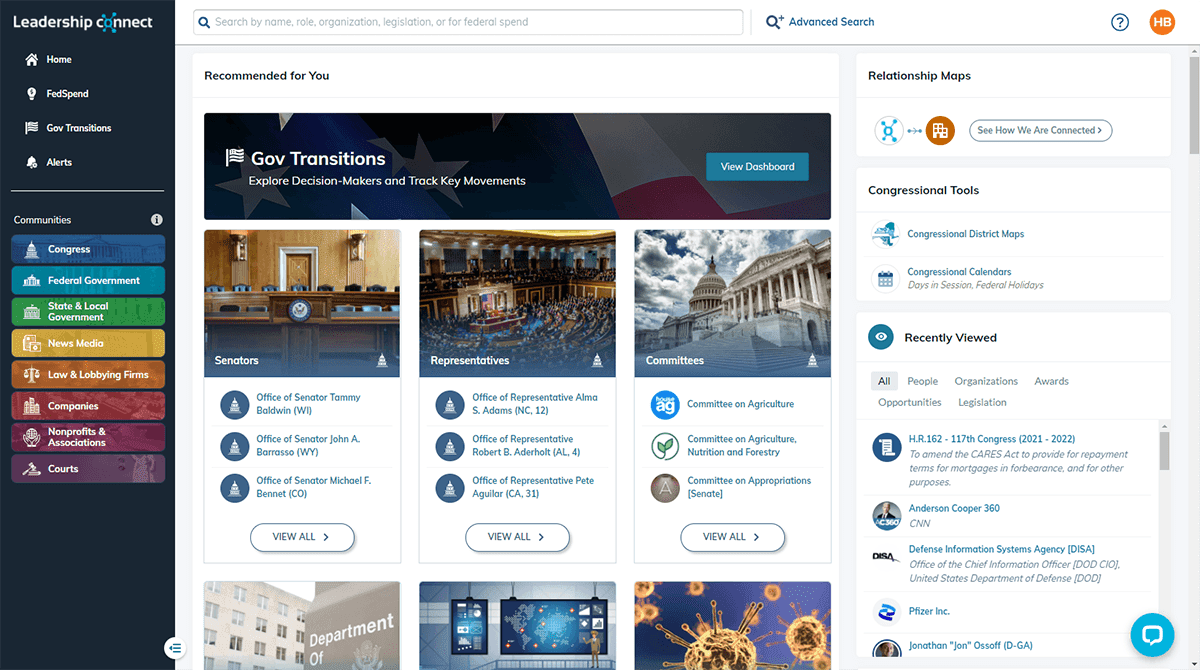Click the Gov Transitions flag icon in sidebar

[x=32, y=128]
